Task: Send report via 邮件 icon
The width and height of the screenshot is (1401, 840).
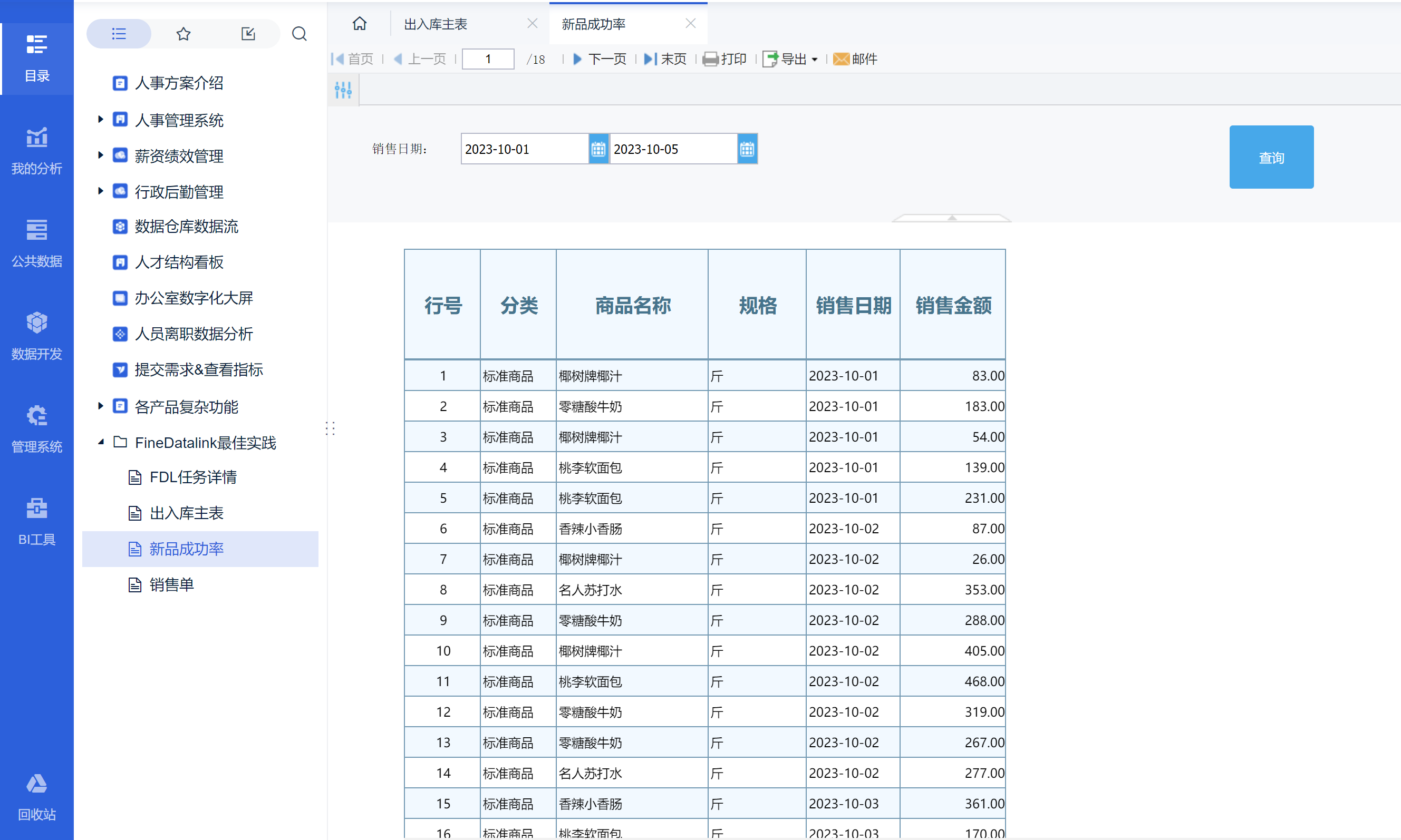Action: (x=855, y=59)
